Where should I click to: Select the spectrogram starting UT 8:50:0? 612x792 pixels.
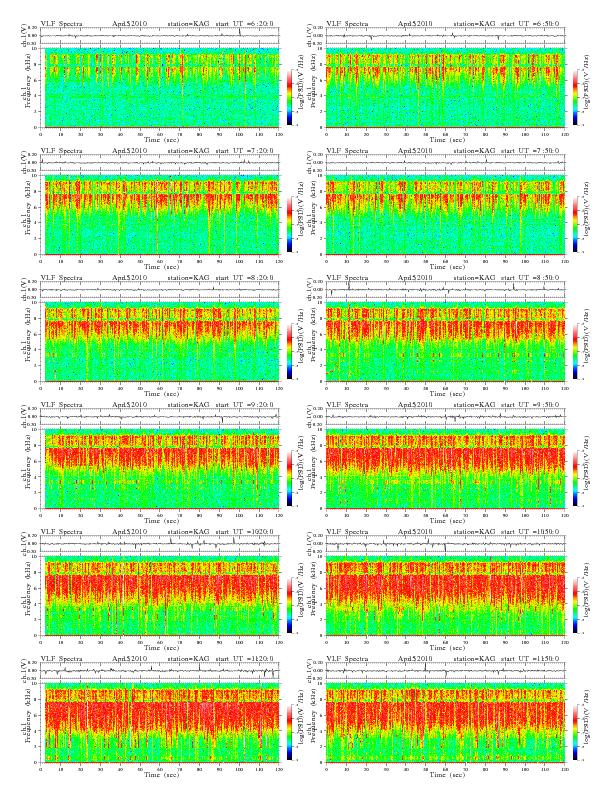coord(445,341)
